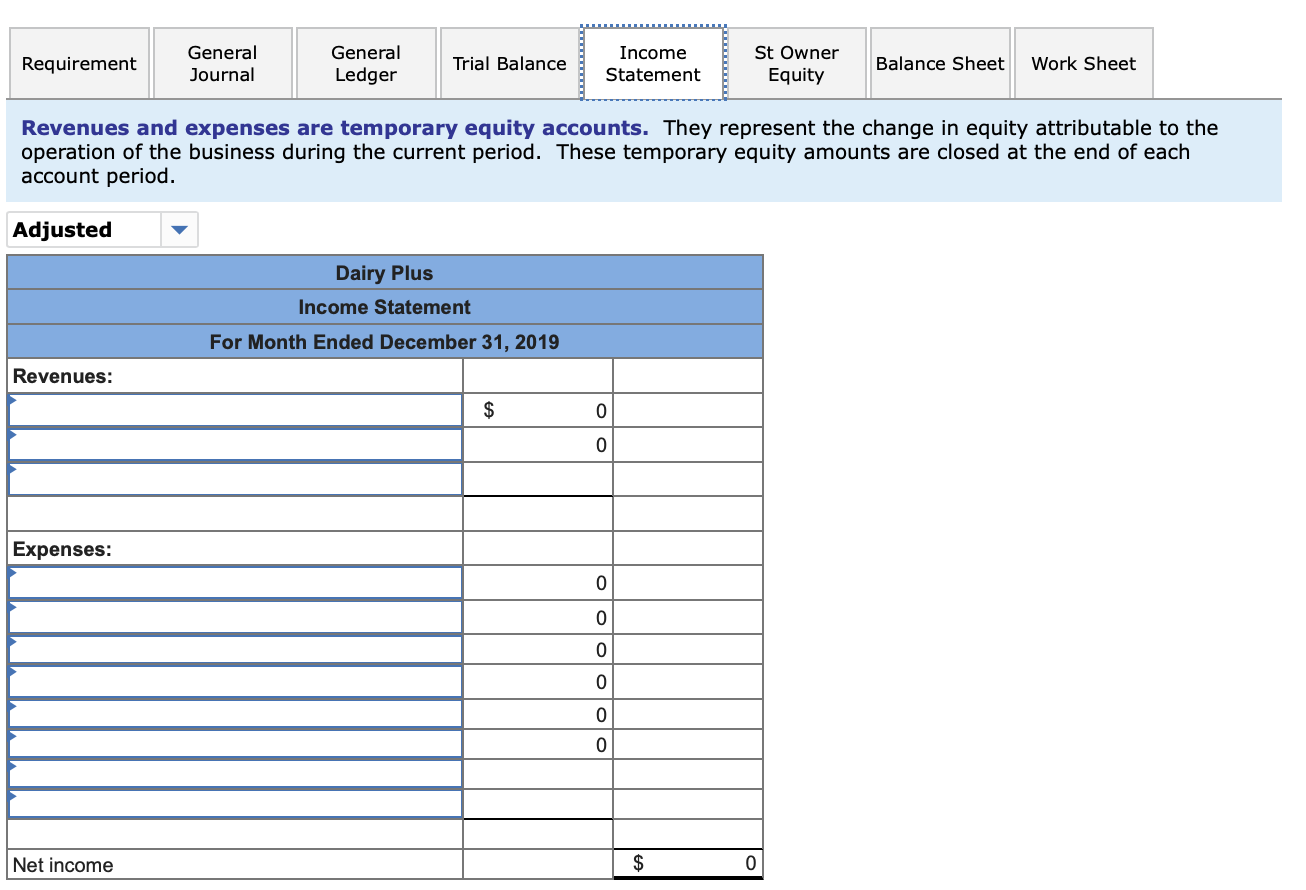Image resolution: width=1306 pixels, height=890 pixels.
Task: Open the St Owner Equity tab
Action: 797,62
